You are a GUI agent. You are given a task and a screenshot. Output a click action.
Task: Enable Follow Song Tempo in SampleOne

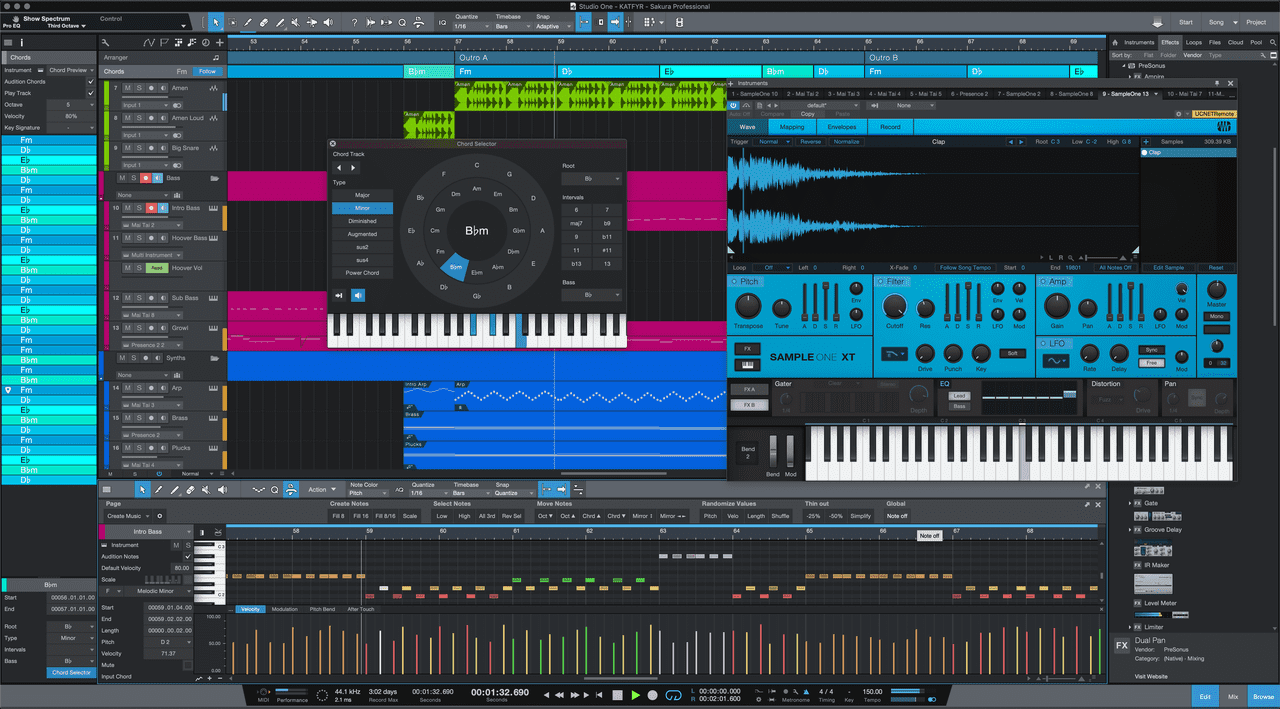point(963,268)
